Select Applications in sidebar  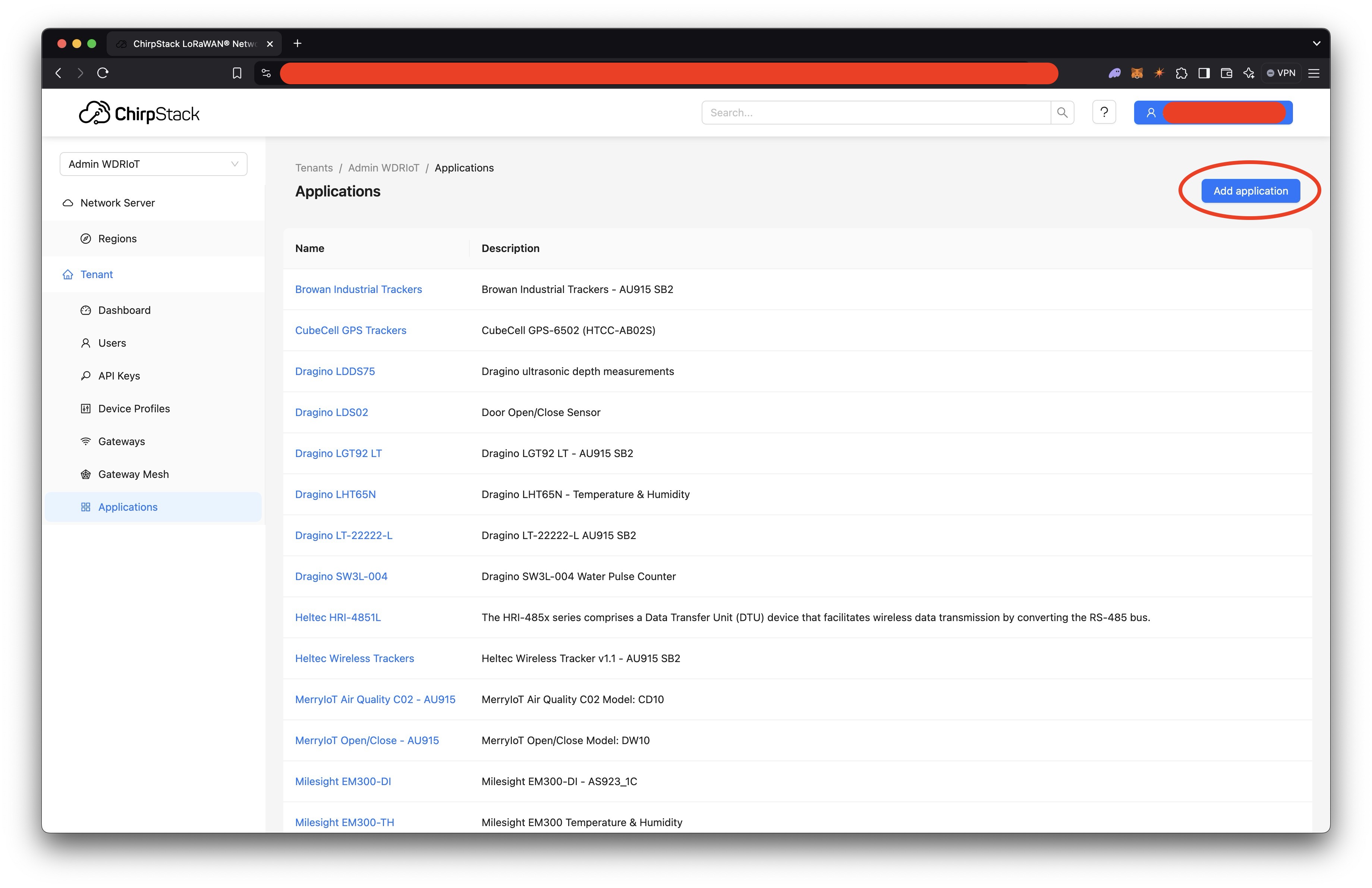pos(153,507)
